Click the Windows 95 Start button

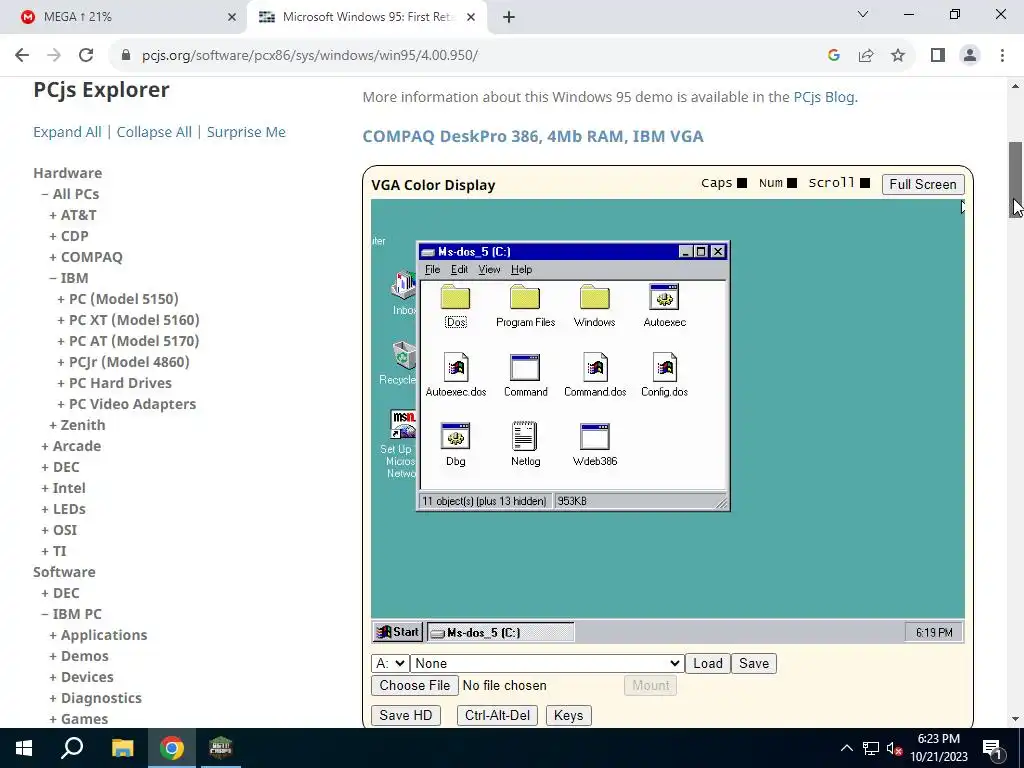(398, 632)
